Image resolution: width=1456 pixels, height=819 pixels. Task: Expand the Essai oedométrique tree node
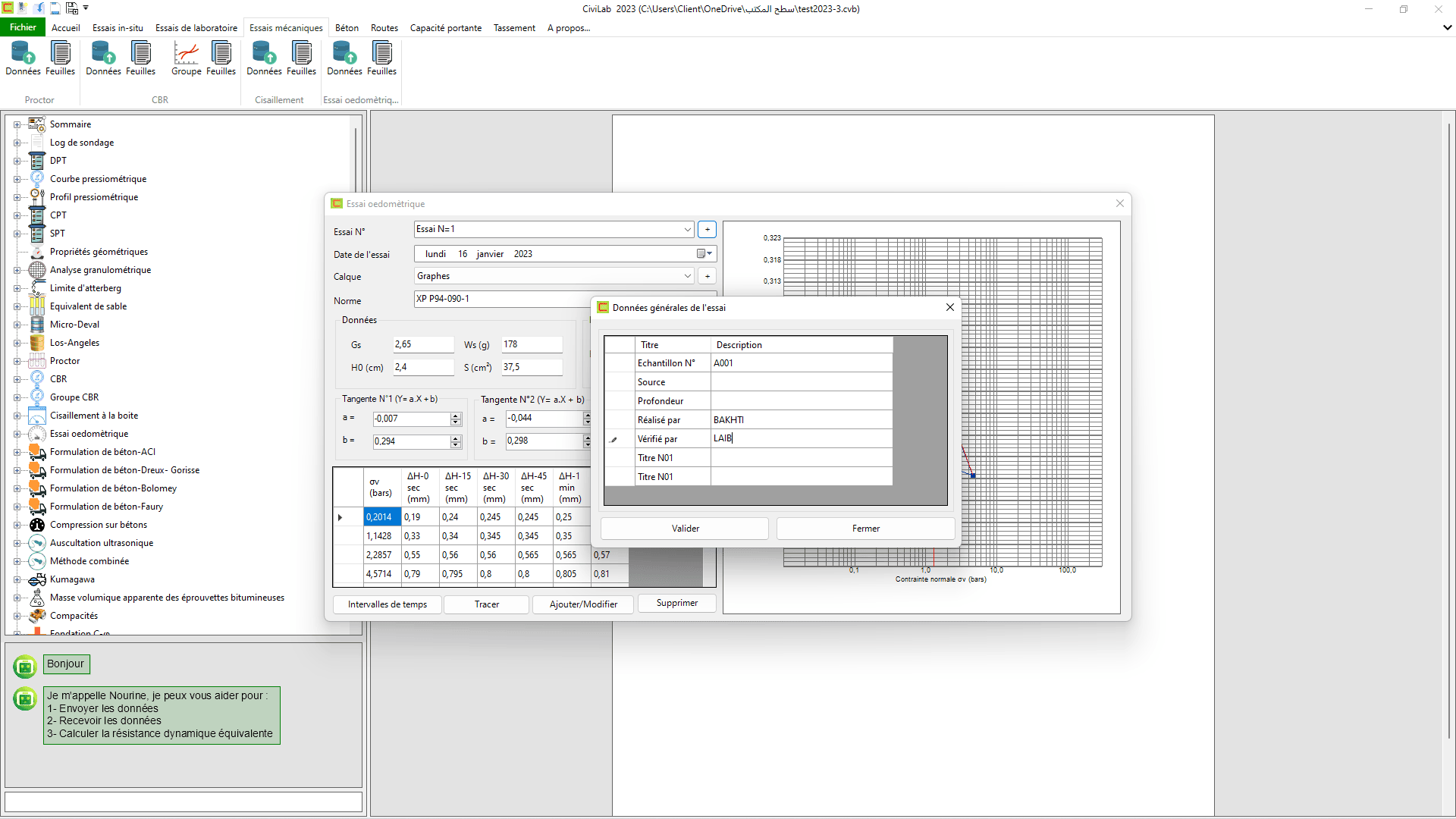pyautogui.click(x=17, y=434)
